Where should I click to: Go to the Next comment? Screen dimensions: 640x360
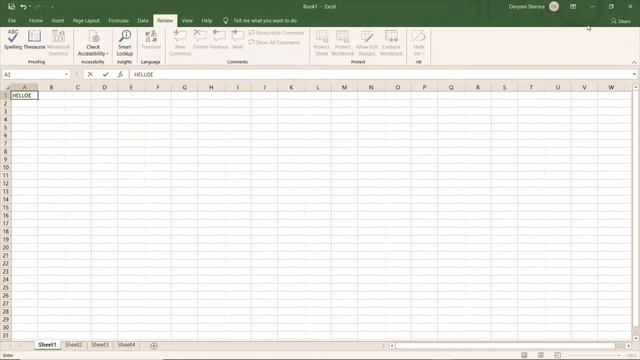[238, 40]
